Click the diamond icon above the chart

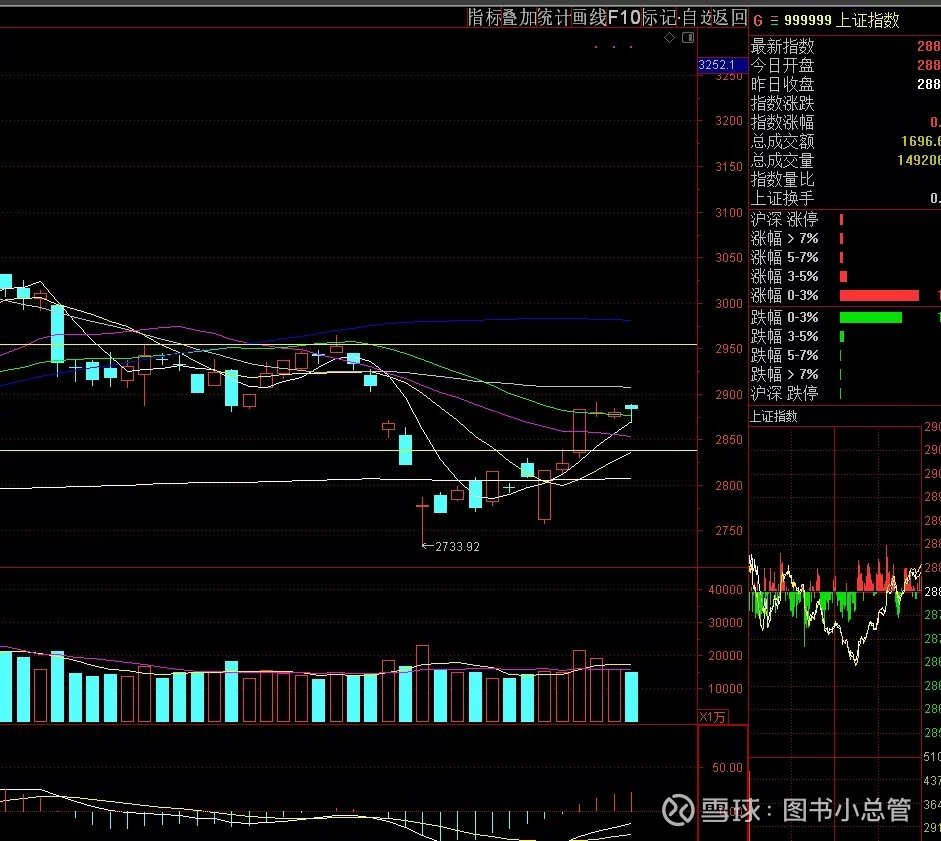(670, 38)
